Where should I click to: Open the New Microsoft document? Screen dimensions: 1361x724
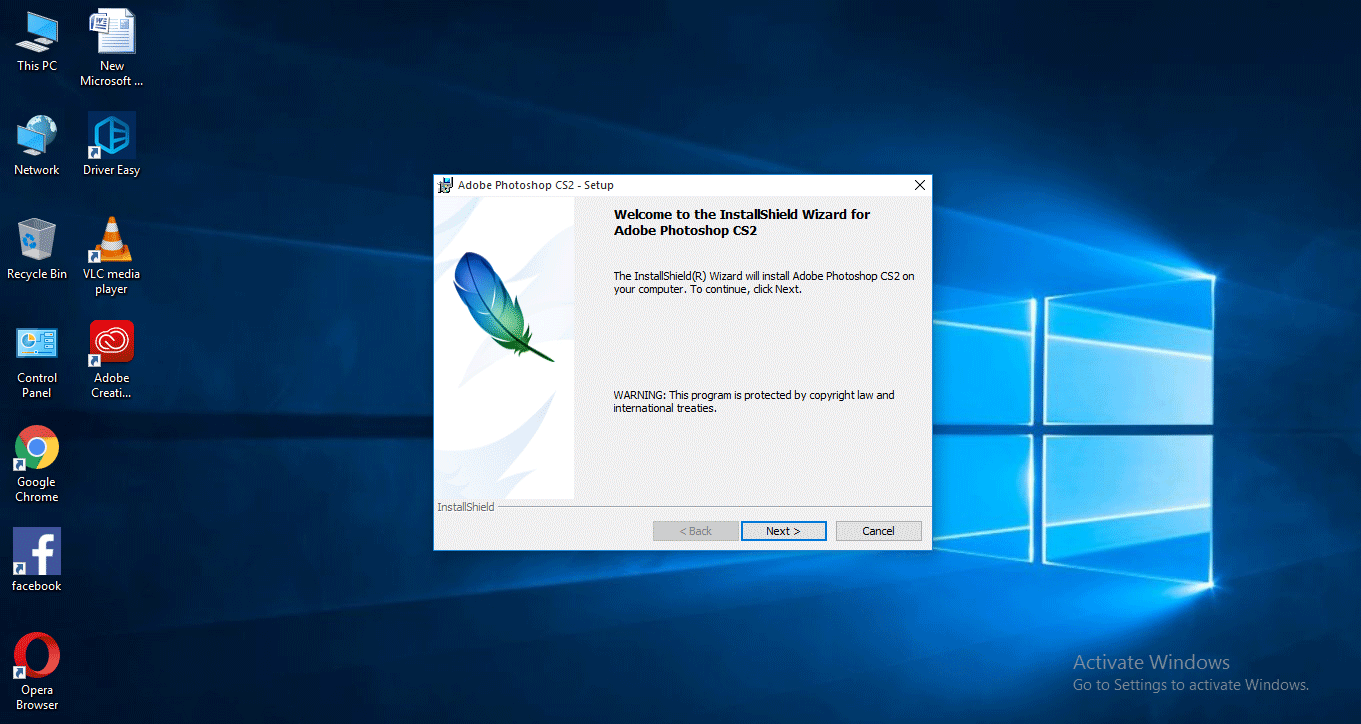111,28
